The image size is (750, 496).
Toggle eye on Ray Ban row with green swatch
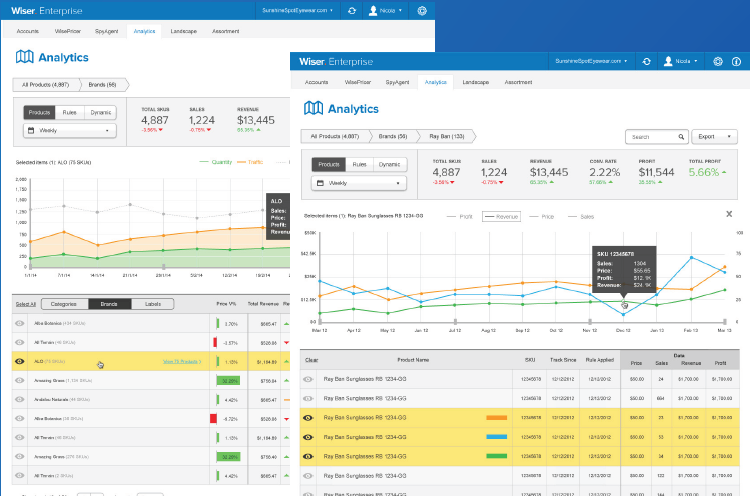[309, 456]
